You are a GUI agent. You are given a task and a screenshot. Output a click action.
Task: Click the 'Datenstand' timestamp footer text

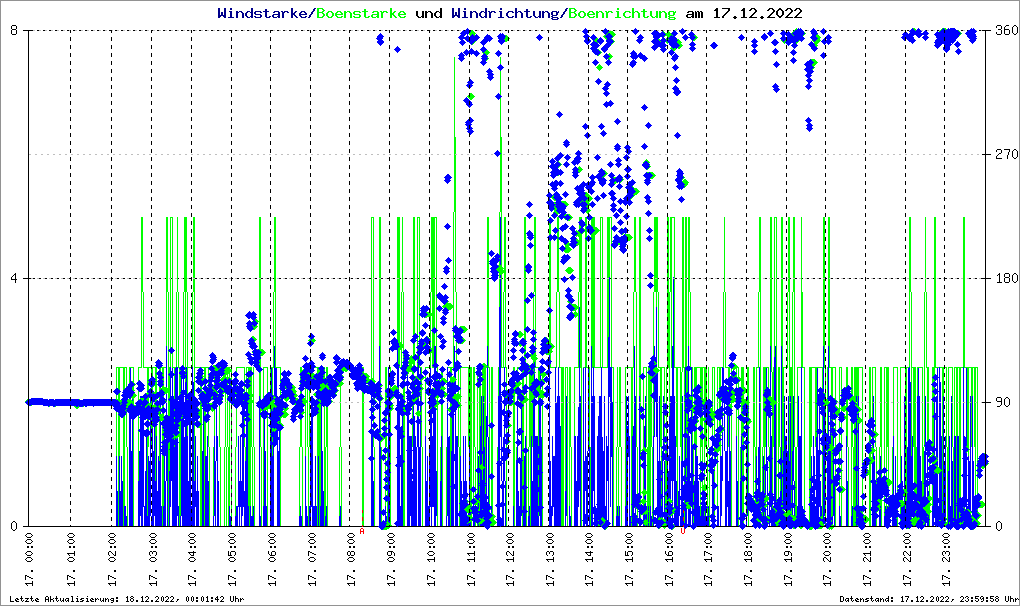click(925, 599)
